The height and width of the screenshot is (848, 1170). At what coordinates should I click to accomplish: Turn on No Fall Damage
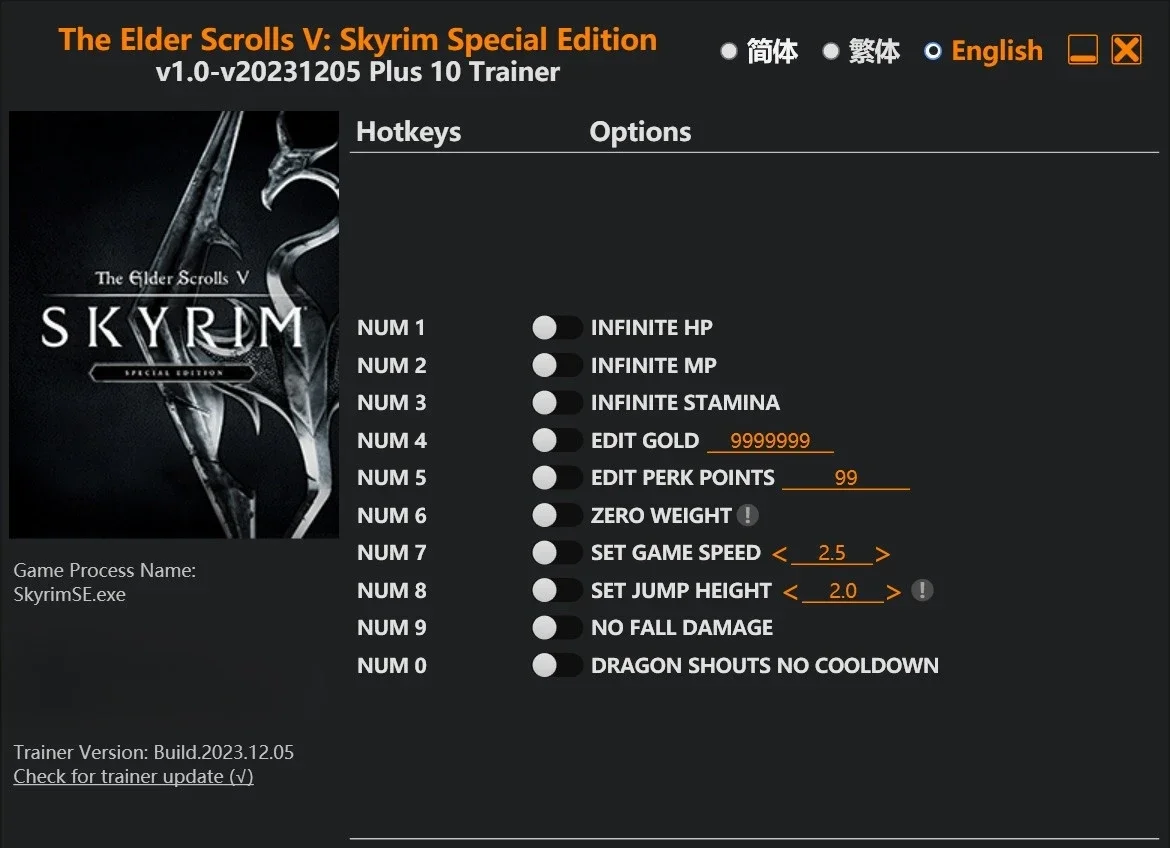[557, 627]
